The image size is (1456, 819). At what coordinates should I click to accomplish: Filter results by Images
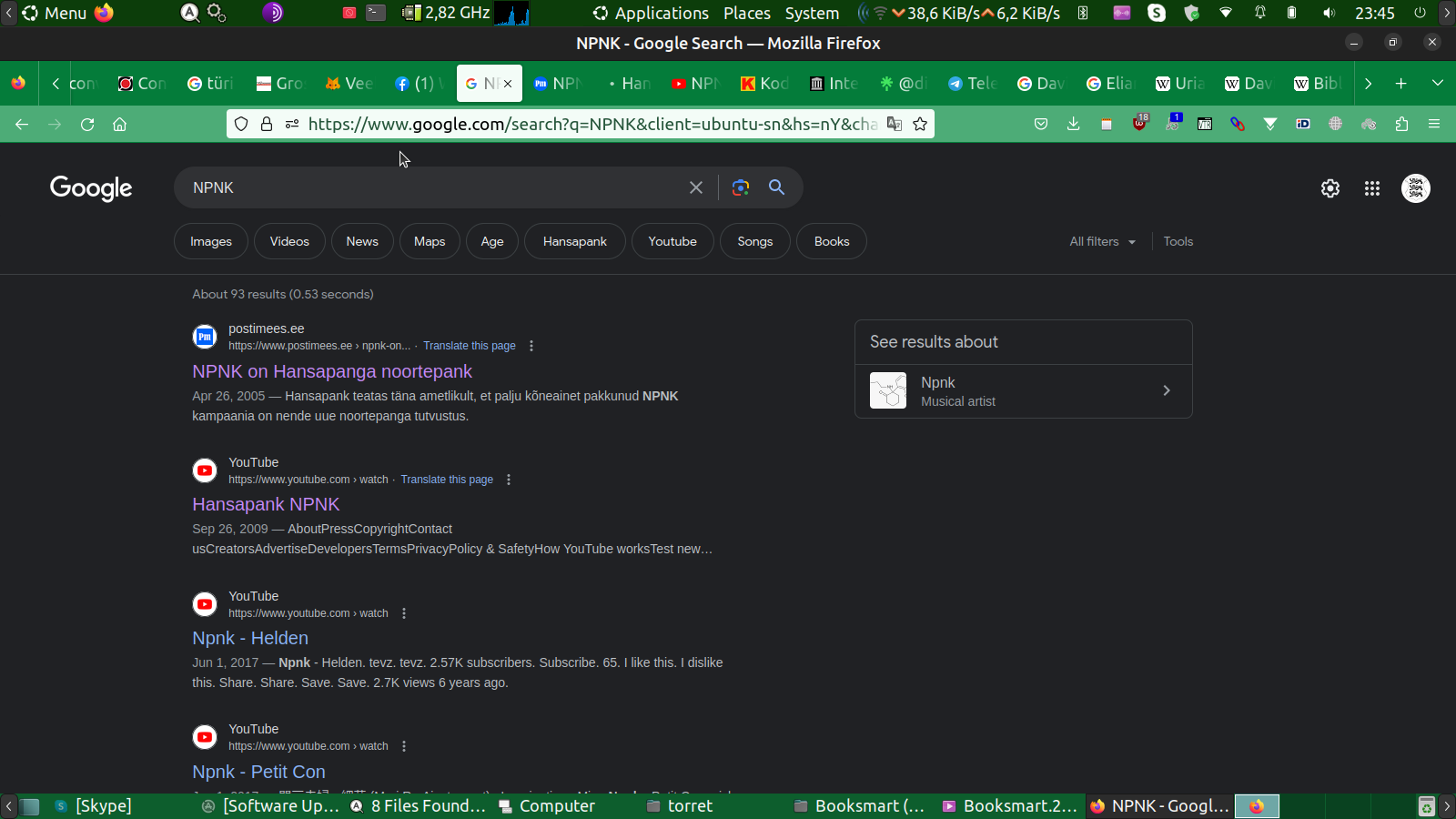coord(211,241)
